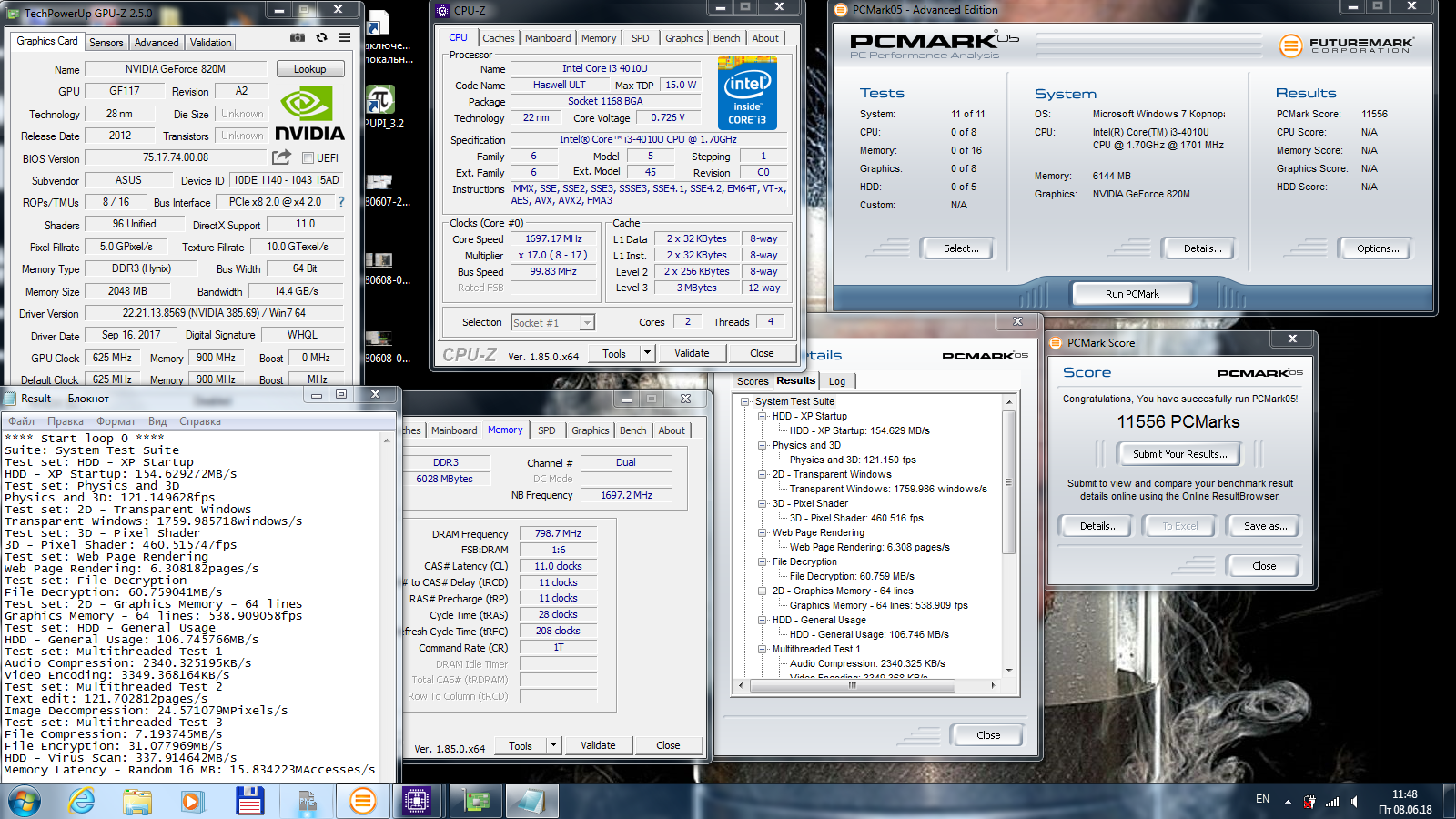Select 'HDD - General Usage: 106.746 MB/s' row
Image resolution: width=1456 pixels, height=819 pixels.
tap(869, 634)
